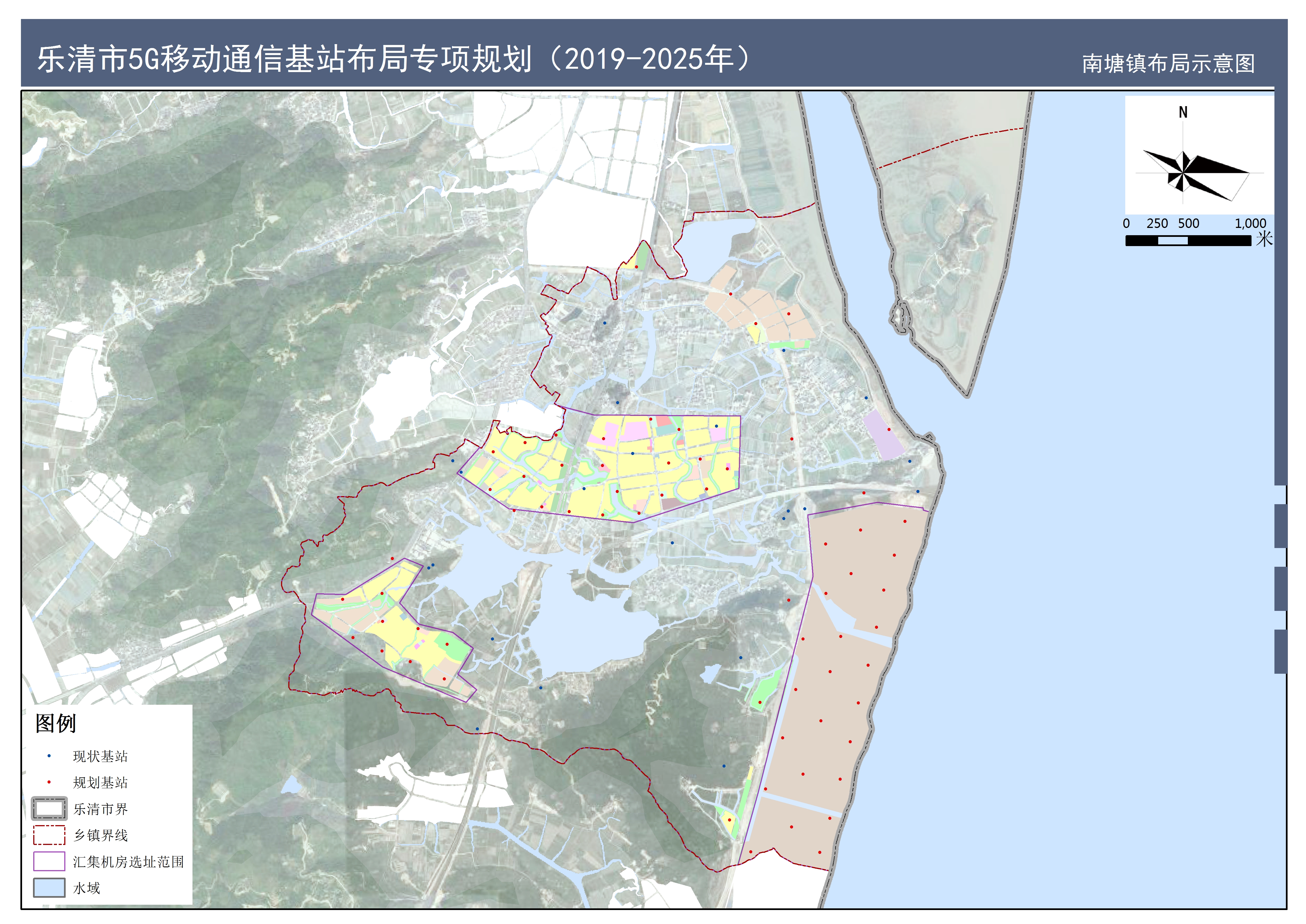This screenshot has height=924, width=1306.
Task: Click the 水域 legend label
Action: (87, 888)
